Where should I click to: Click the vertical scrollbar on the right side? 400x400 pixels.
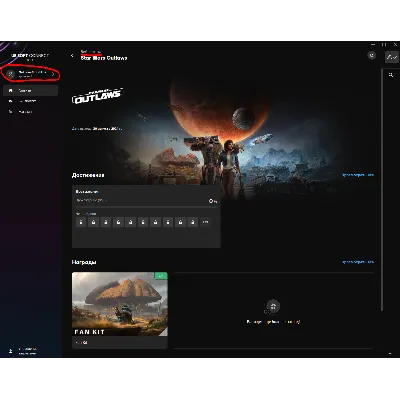pos(382,190)
